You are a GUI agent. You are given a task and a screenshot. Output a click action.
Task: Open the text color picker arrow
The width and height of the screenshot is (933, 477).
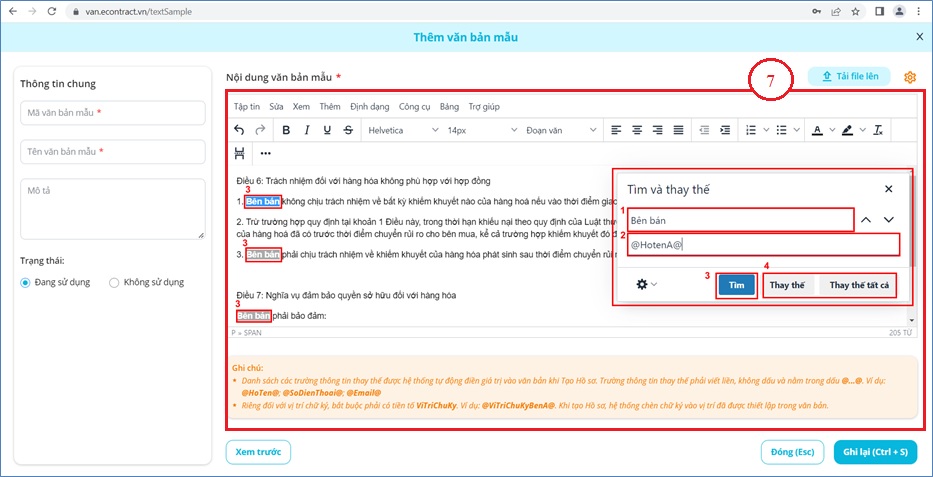click(831, 130)
